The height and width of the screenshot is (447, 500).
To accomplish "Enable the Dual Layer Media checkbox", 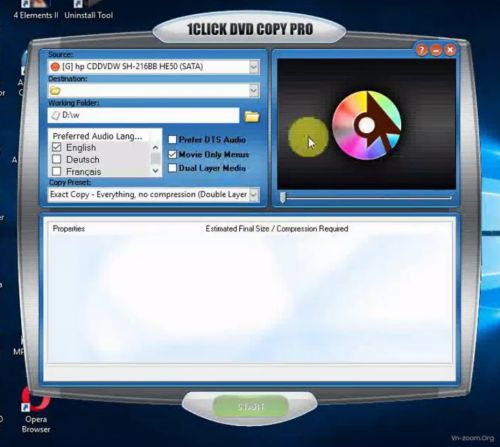I will 172,168.
